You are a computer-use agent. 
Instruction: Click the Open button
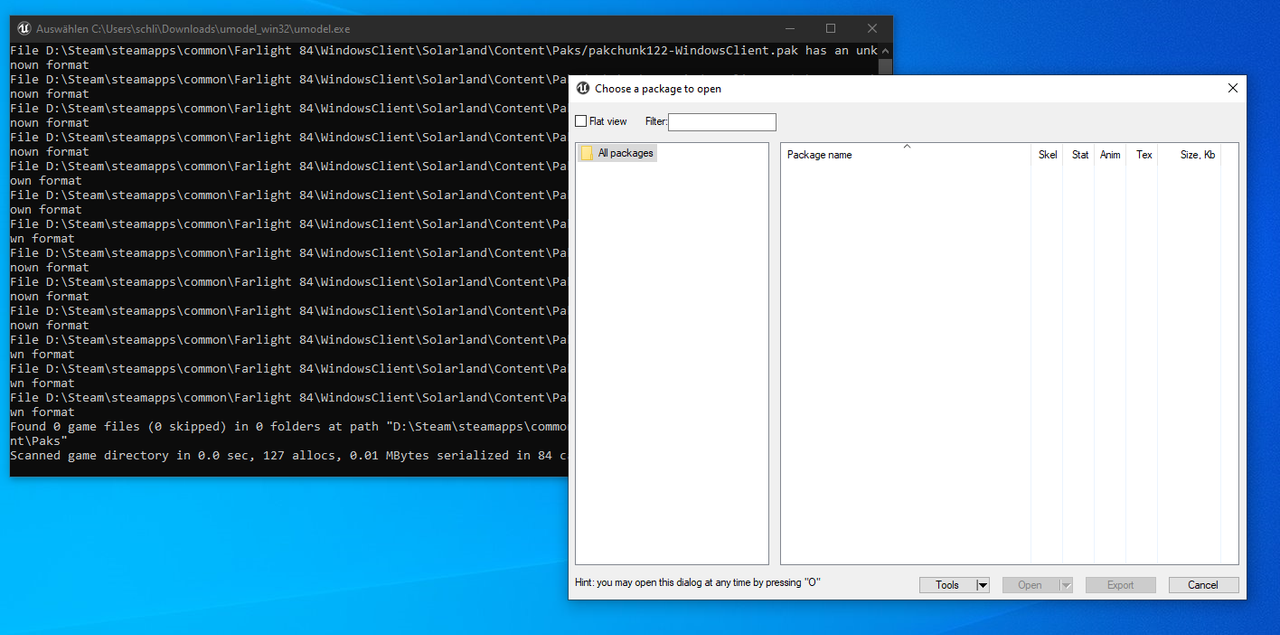[1030, 585]
